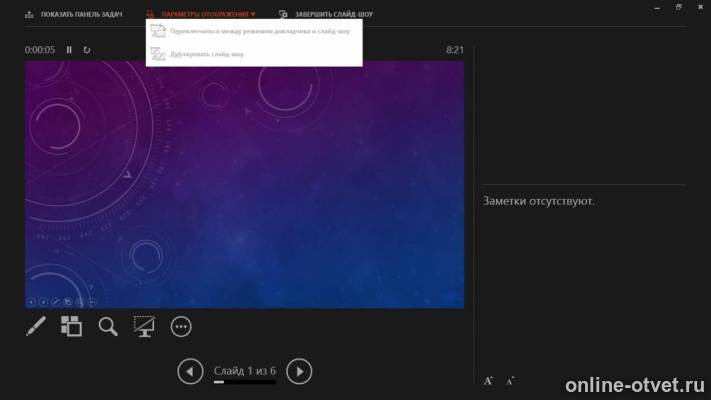
Task: Close the presenter view window
Action: (x=700, y=7)
